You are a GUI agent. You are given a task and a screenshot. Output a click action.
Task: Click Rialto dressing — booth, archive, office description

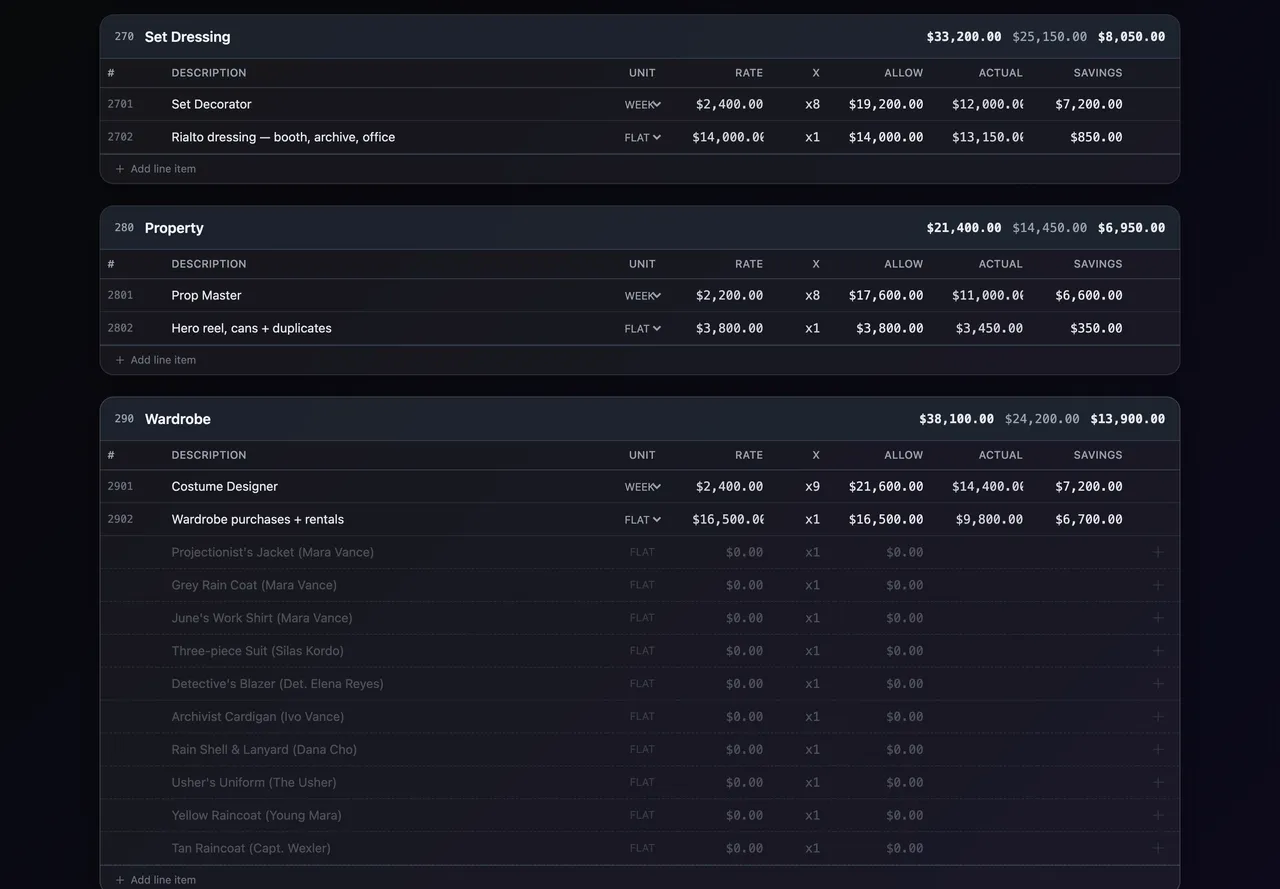283,137
